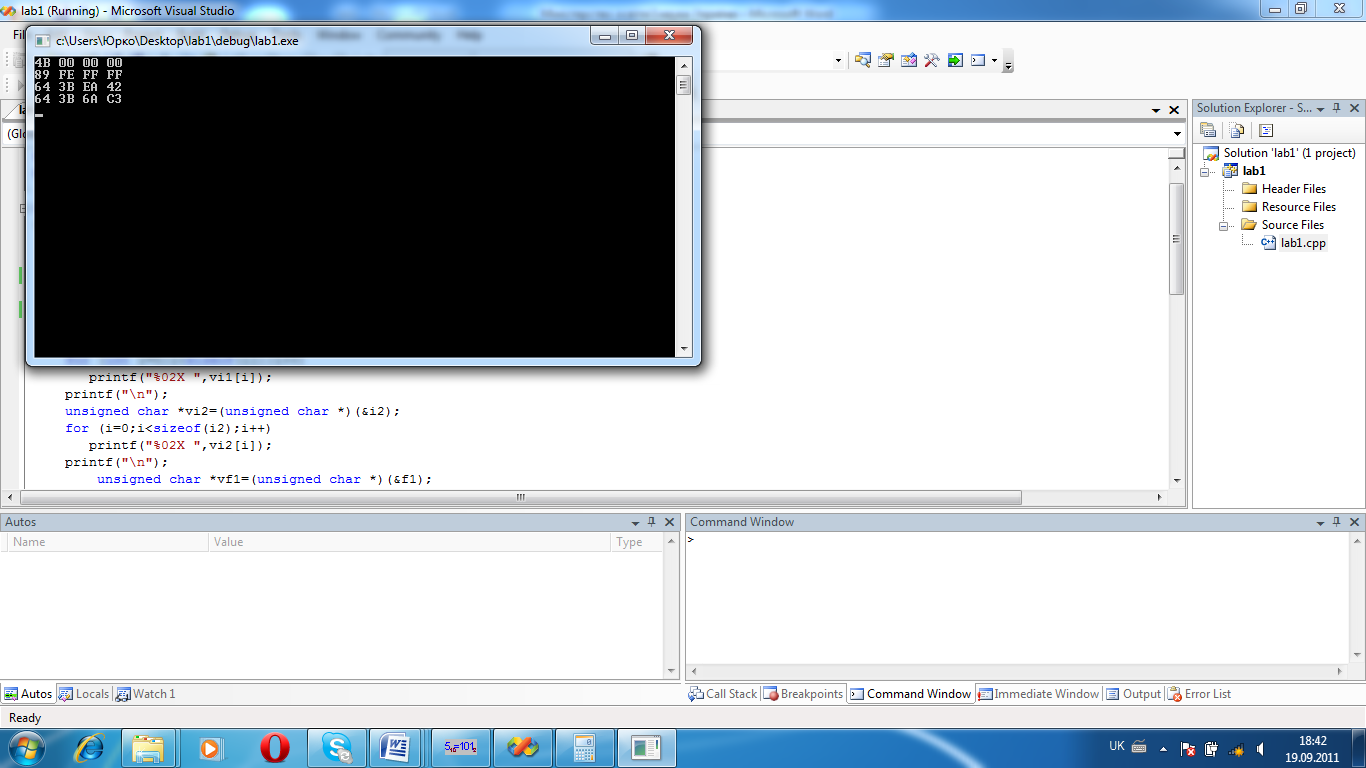Screen dimensions: 1366x768
Task: Select Solution 'lab1' (1 project) node
Action: 1289,153
